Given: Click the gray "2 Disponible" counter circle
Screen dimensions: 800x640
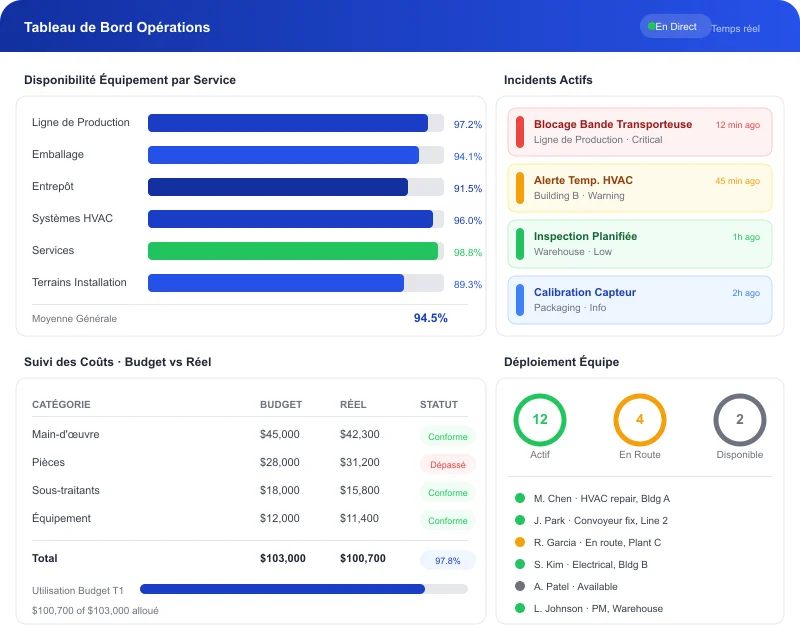Looking at the screenshot, I should (739, 421).
